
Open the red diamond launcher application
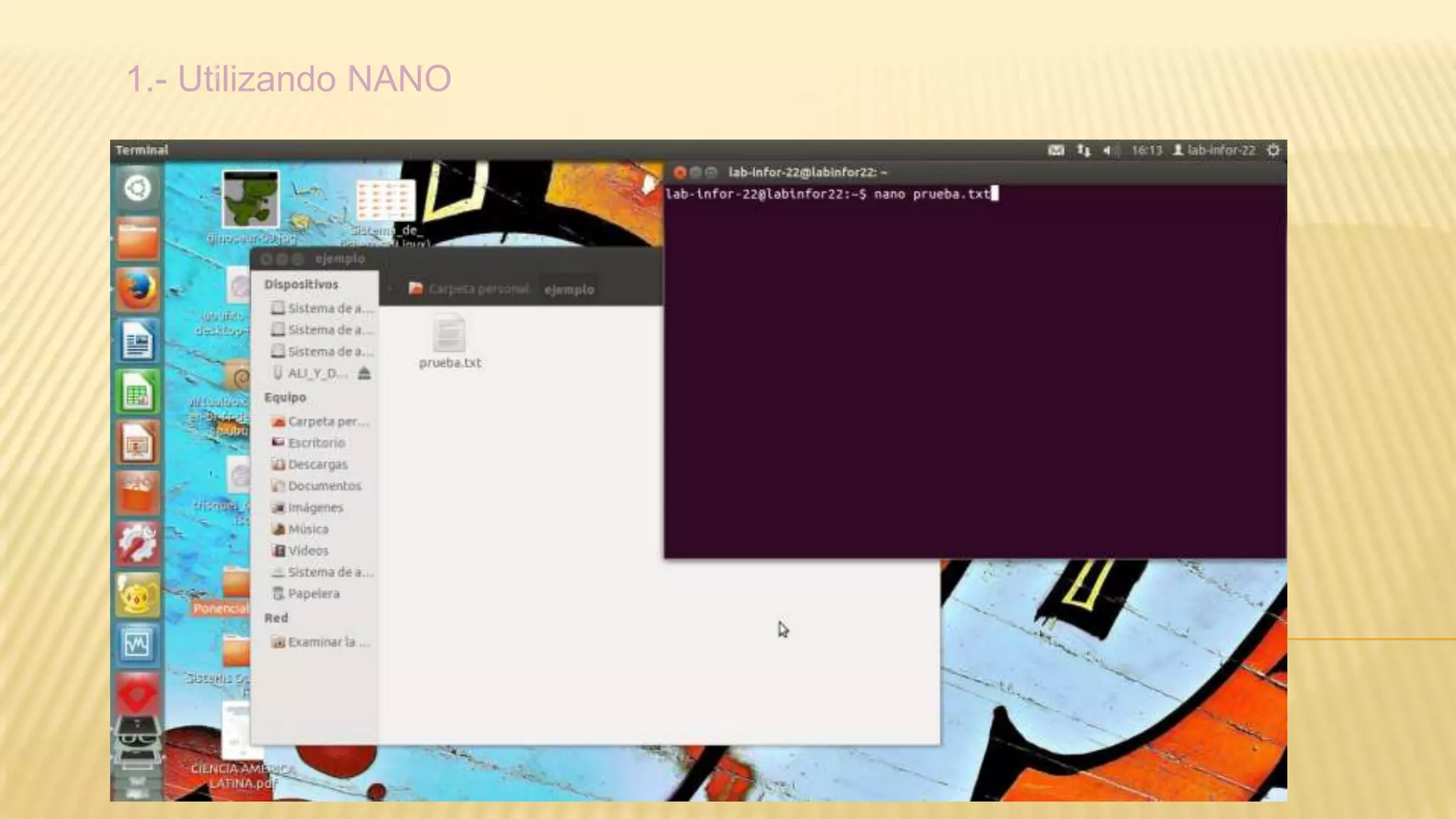(x=137, y=695)
